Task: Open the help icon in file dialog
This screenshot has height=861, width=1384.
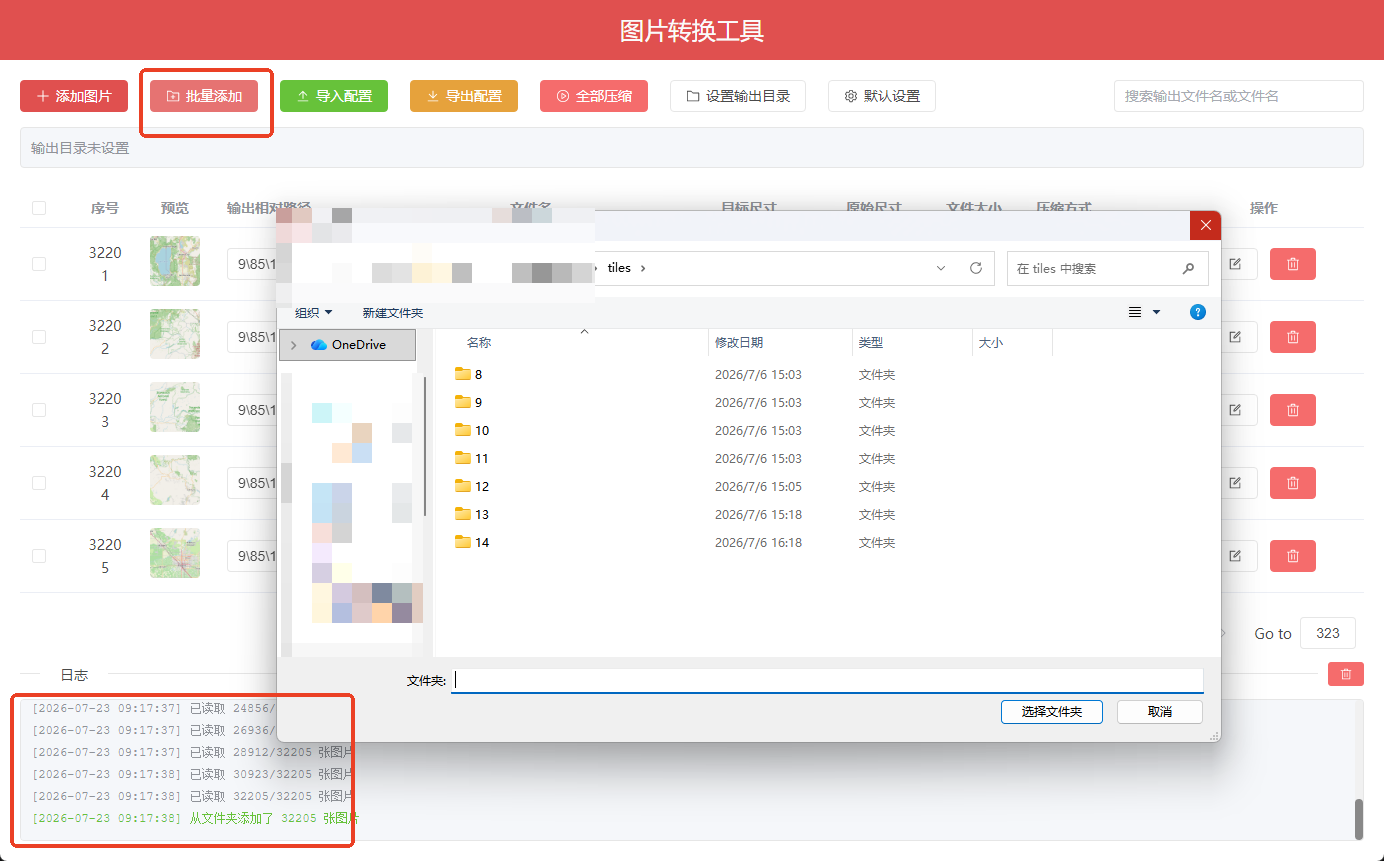Action: [x=1197, y=312]
